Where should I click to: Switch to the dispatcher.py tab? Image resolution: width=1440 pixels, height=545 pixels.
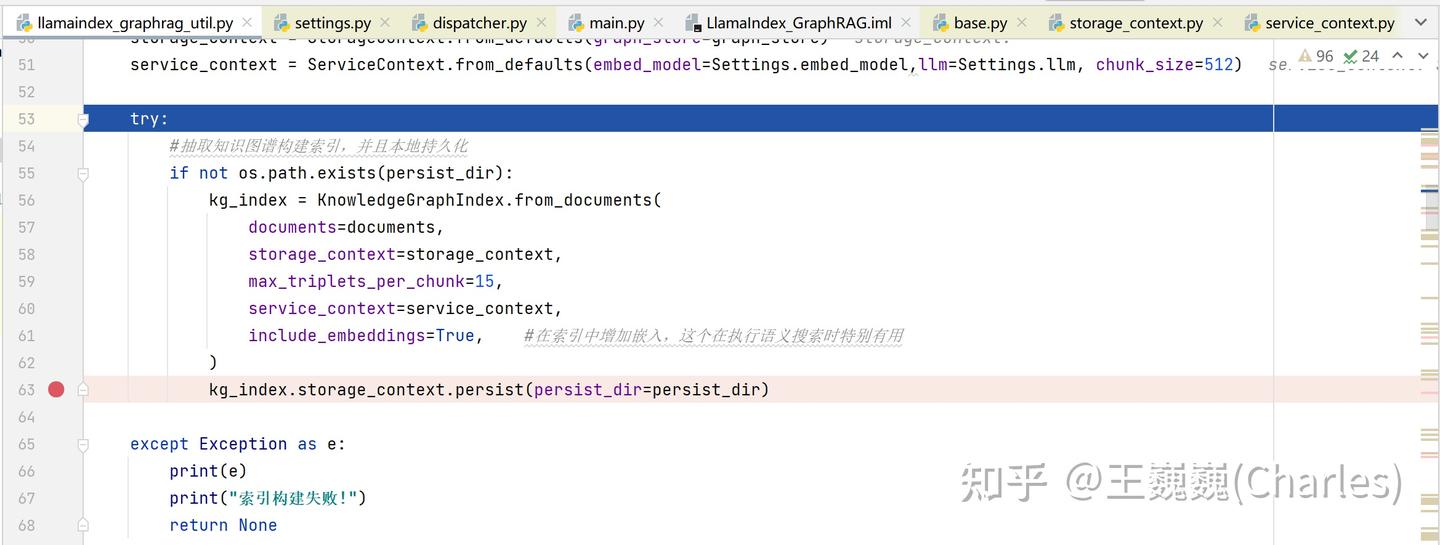(x=479, y=22)
